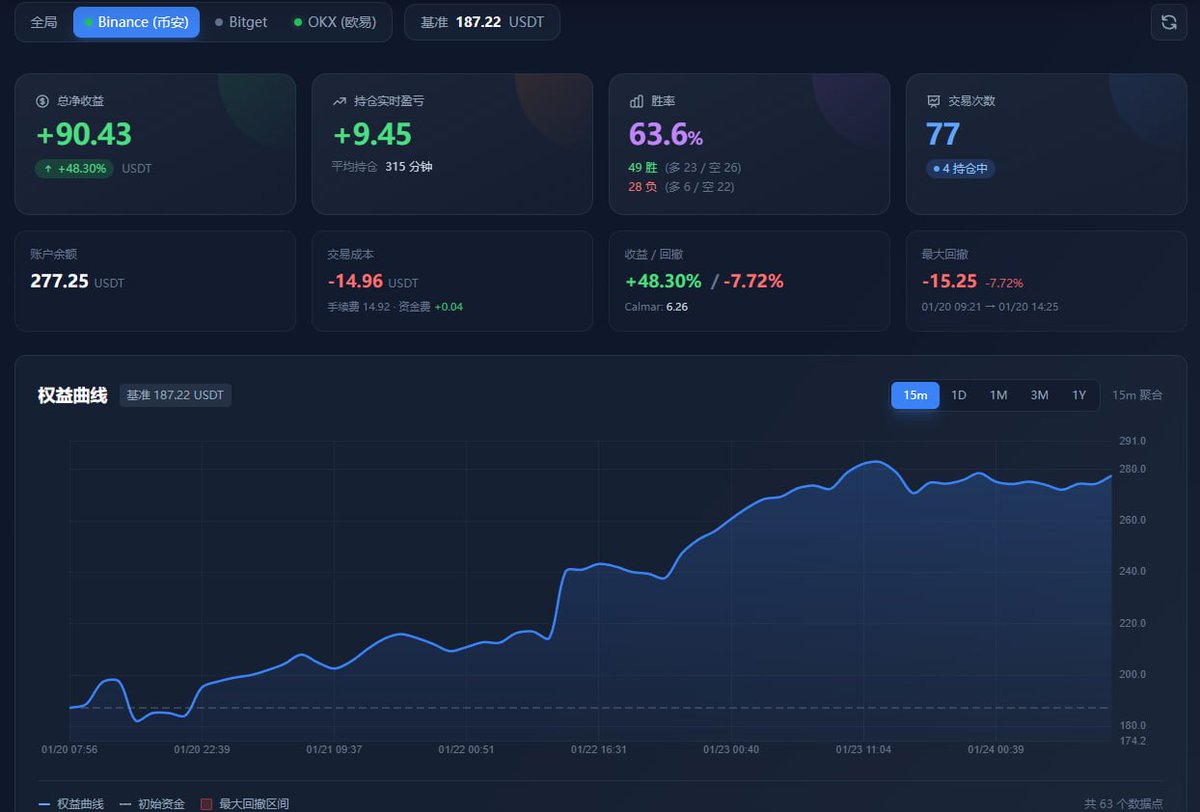The image size is (1200, 812).
Task: Click the -7.72% value in 收益 / 回撤 card
Action: tap(754, 282)
